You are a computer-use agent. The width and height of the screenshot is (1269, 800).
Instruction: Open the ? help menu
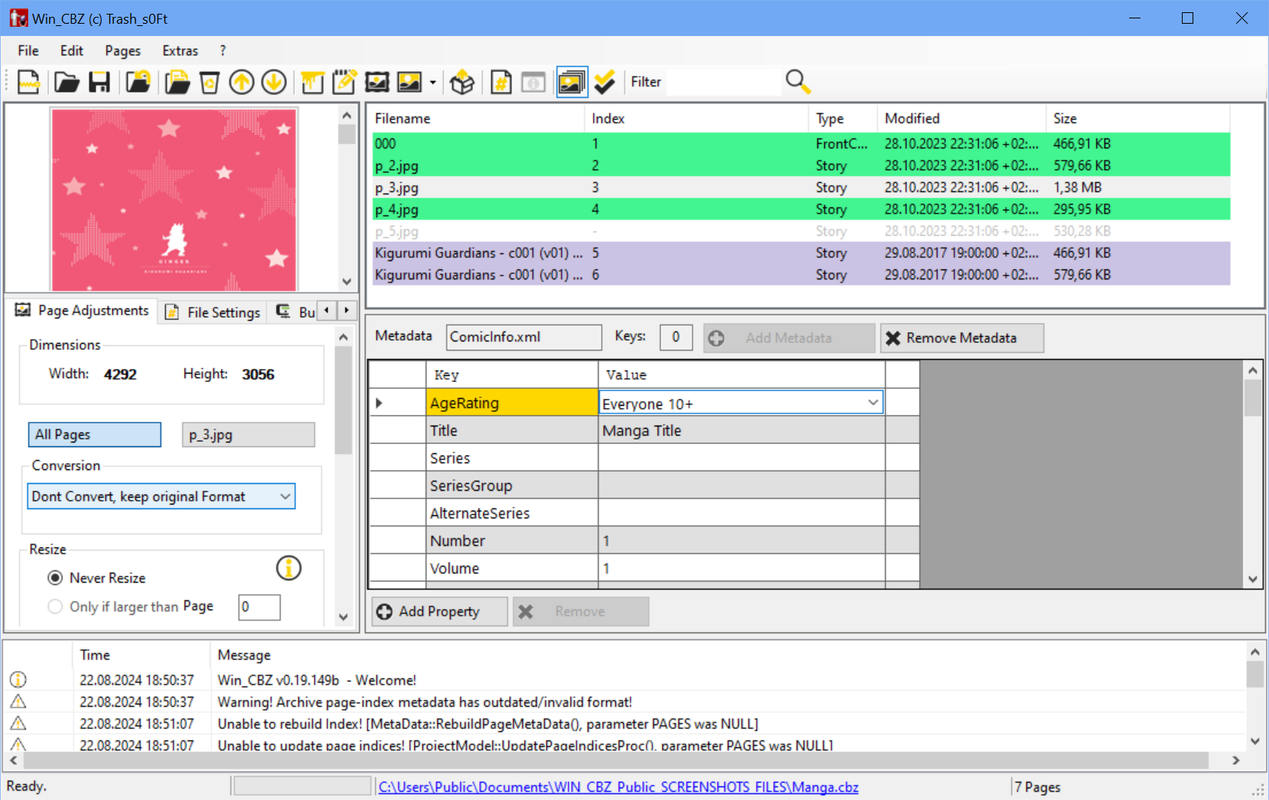pos(223,50)
